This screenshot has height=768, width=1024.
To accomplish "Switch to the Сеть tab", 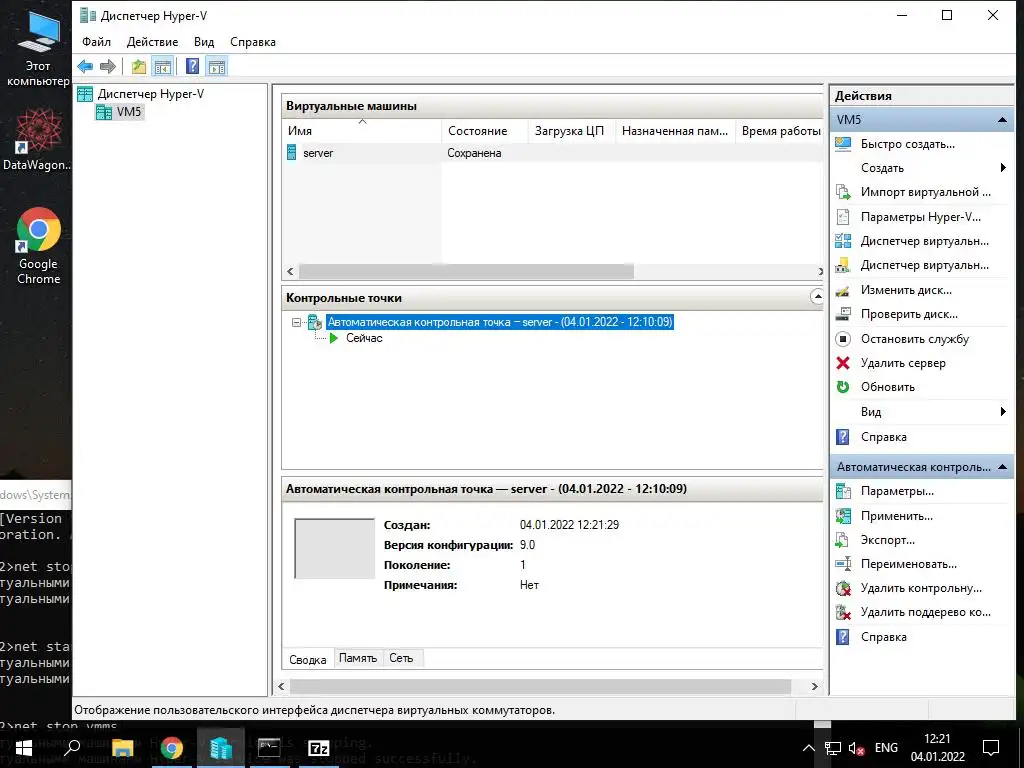I will point(402,658).
